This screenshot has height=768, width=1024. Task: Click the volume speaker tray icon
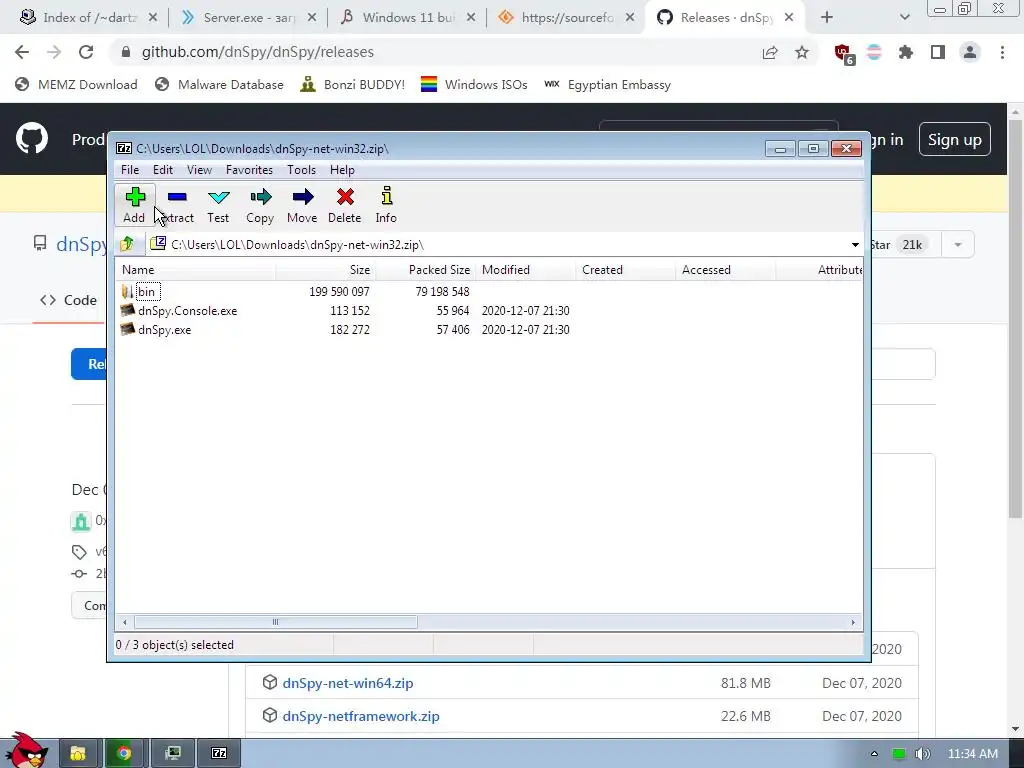click(x=922, y=754)
